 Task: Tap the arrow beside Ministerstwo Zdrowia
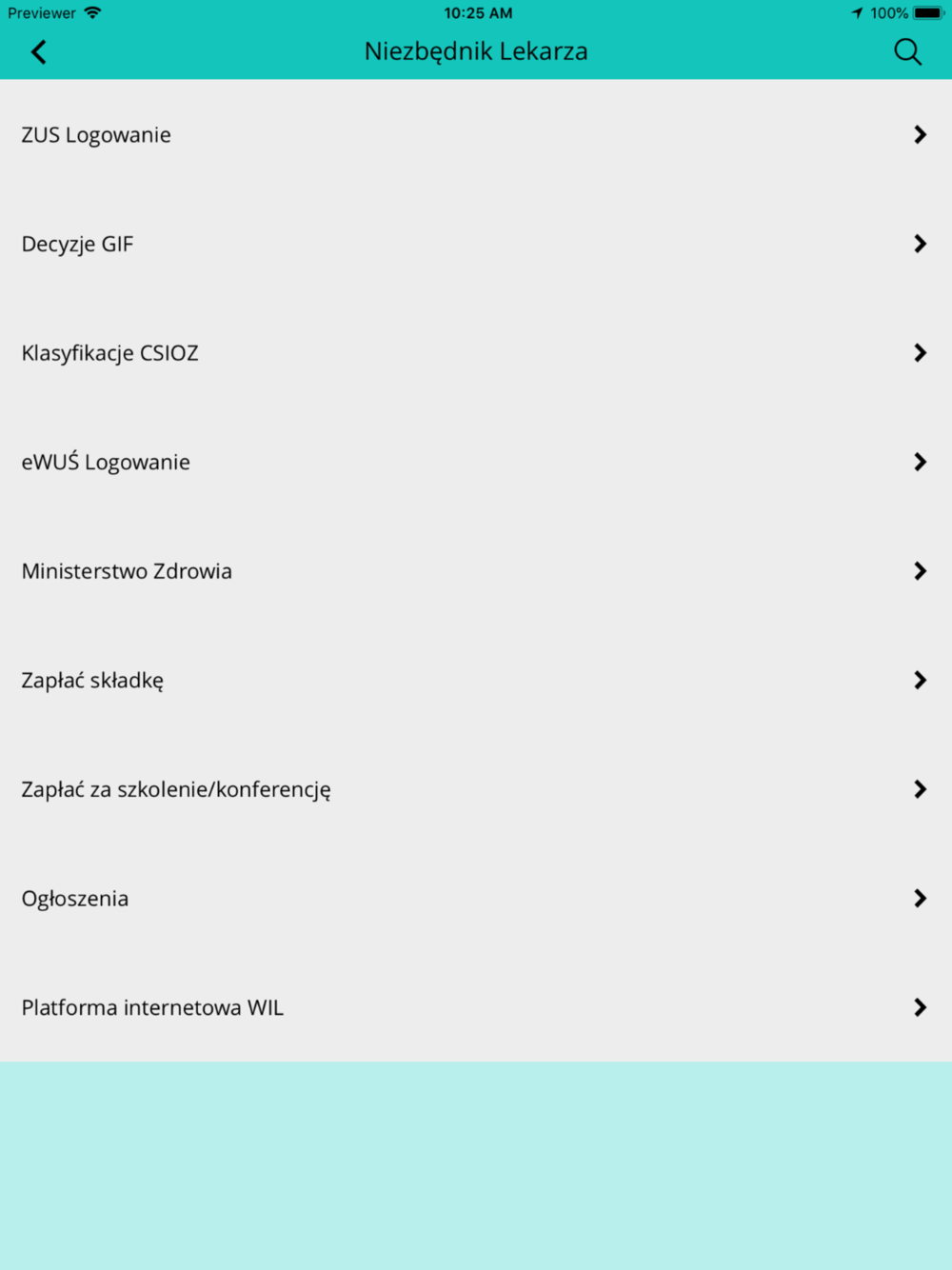click(920, 571)
